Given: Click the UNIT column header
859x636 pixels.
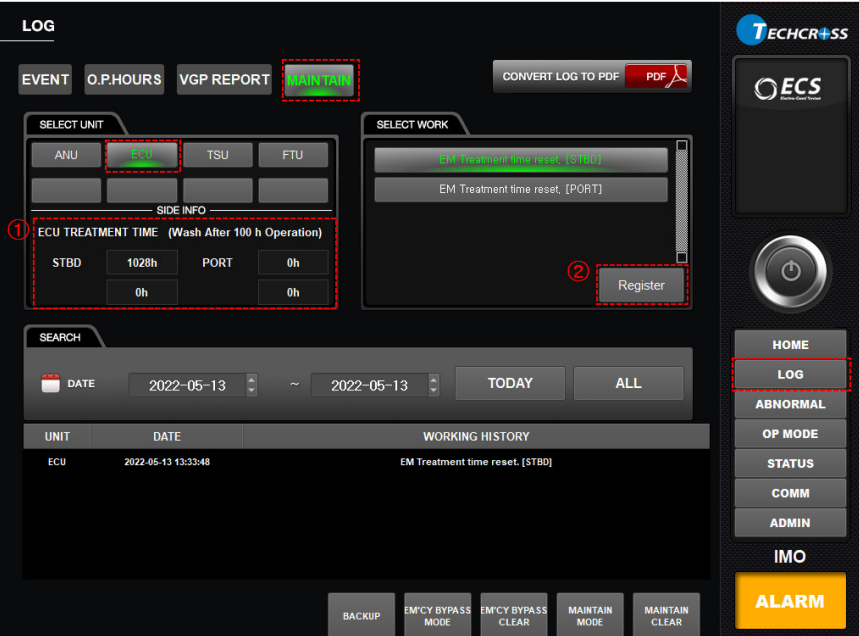Looking at the screenshot, I should pyautogui.click(x=57, y=437).
